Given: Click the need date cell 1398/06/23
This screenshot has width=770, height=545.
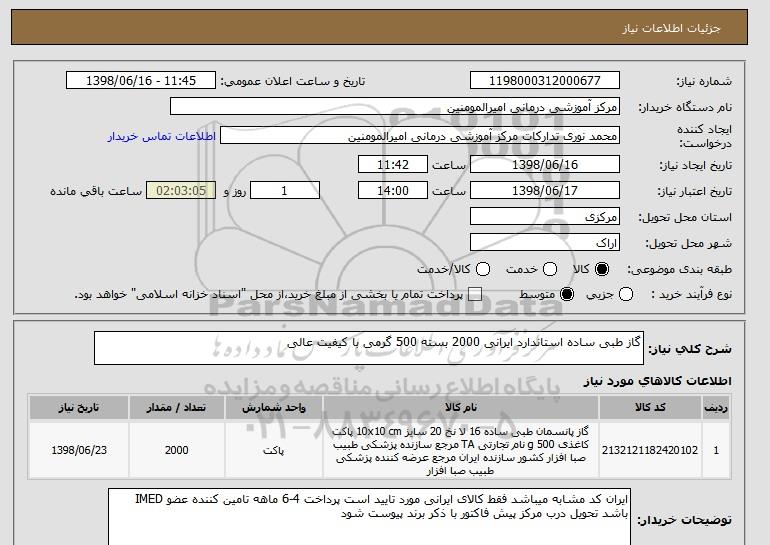Looking at the screenshot, I should pyautogui.click(x=79, y=450).
